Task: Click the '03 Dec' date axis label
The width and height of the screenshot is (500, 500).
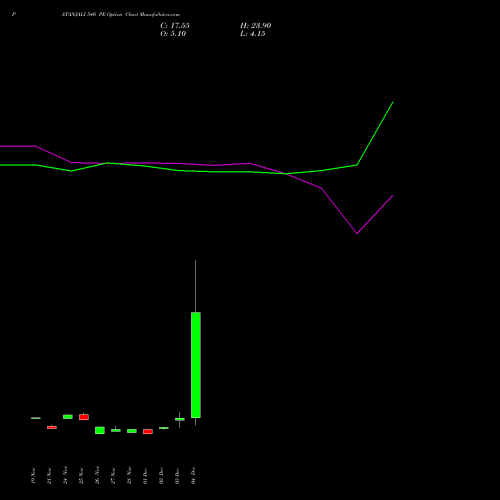Action: pyautogui.click(x=177, y=475)
